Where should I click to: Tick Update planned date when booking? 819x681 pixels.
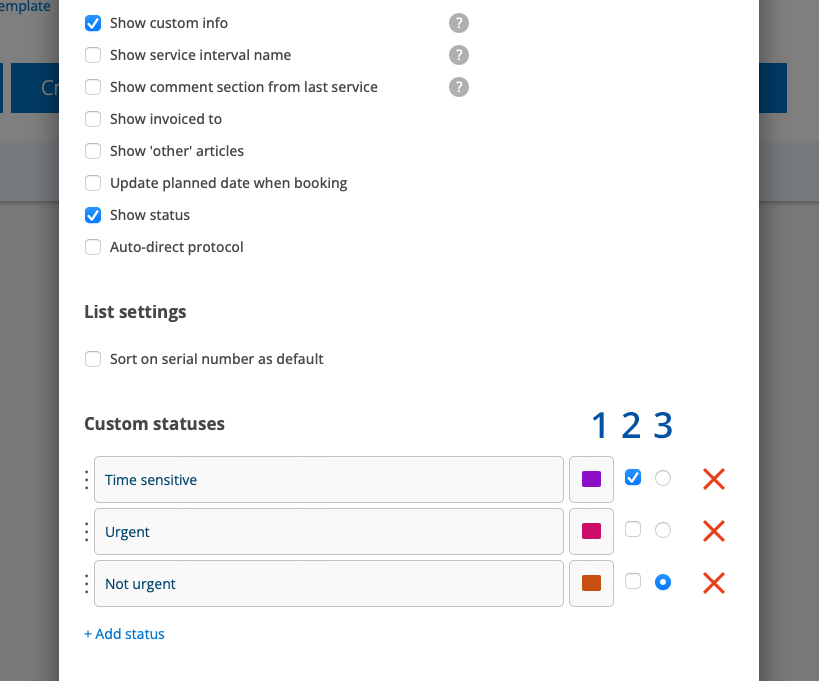[93, 183]
